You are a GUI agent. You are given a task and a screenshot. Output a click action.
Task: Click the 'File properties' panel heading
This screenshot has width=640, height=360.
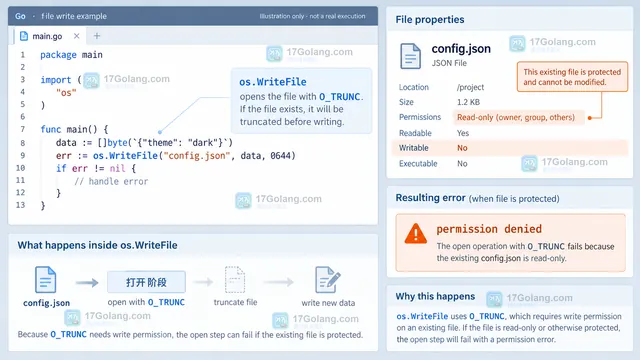(430, 20)
